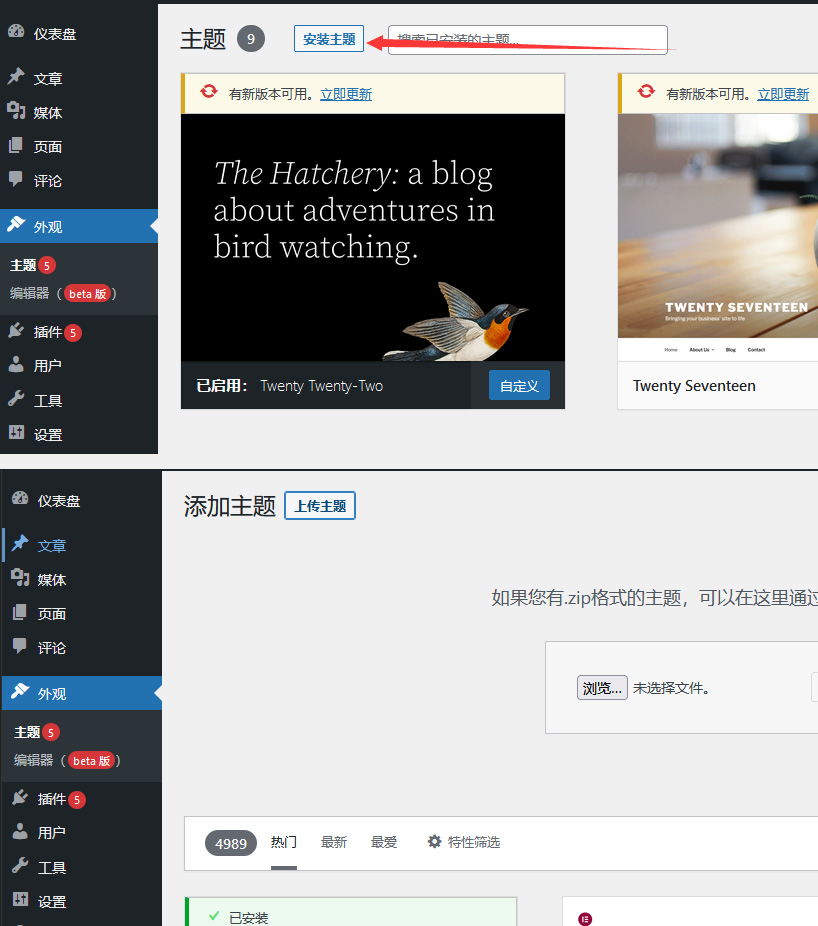Viewport: 818px width, 926px height.
Task: Open the Dashboard (仪表盘) sidebar icon
Action: 16,32
